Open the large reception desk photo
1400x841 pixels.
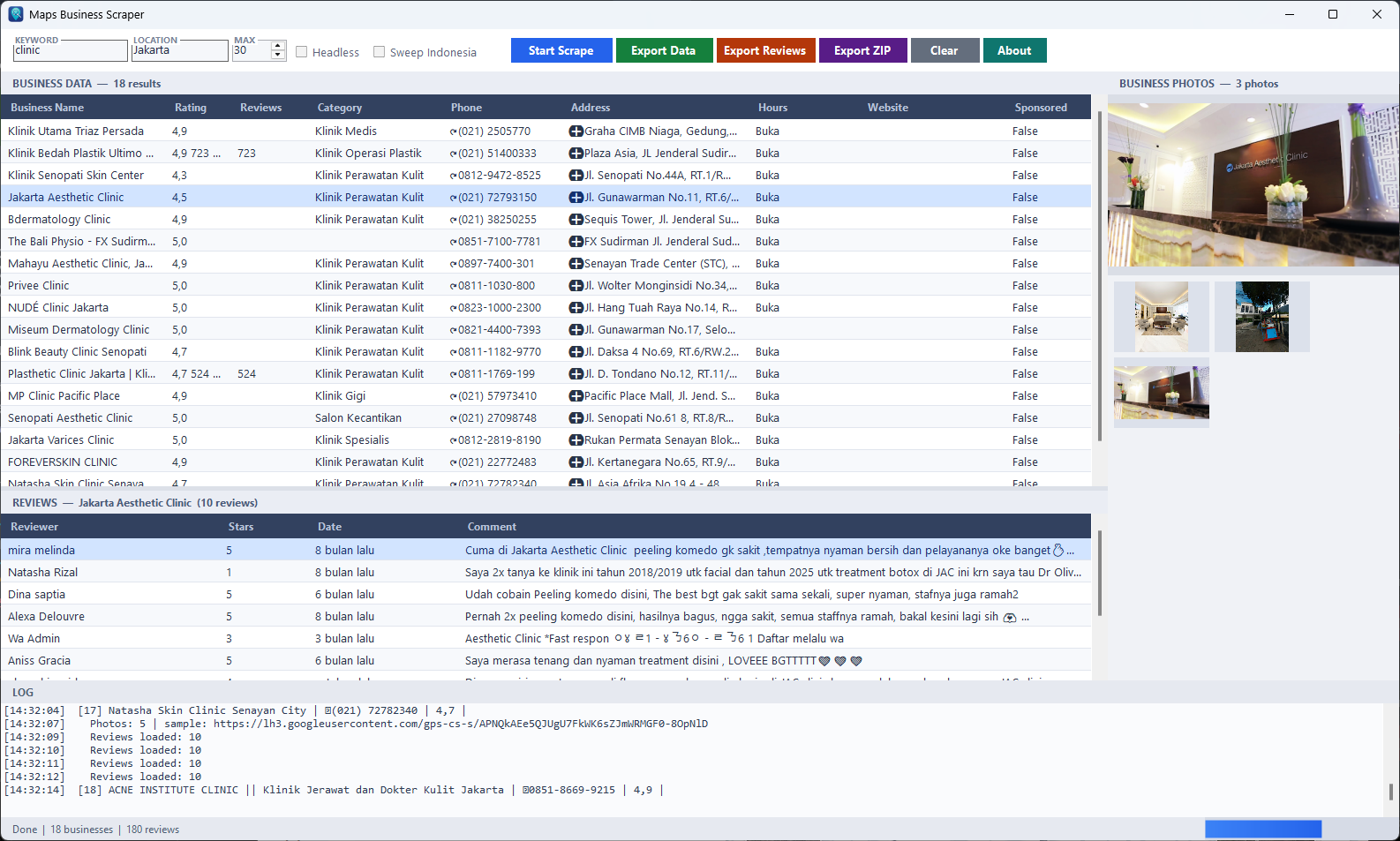pos(1253,185)
